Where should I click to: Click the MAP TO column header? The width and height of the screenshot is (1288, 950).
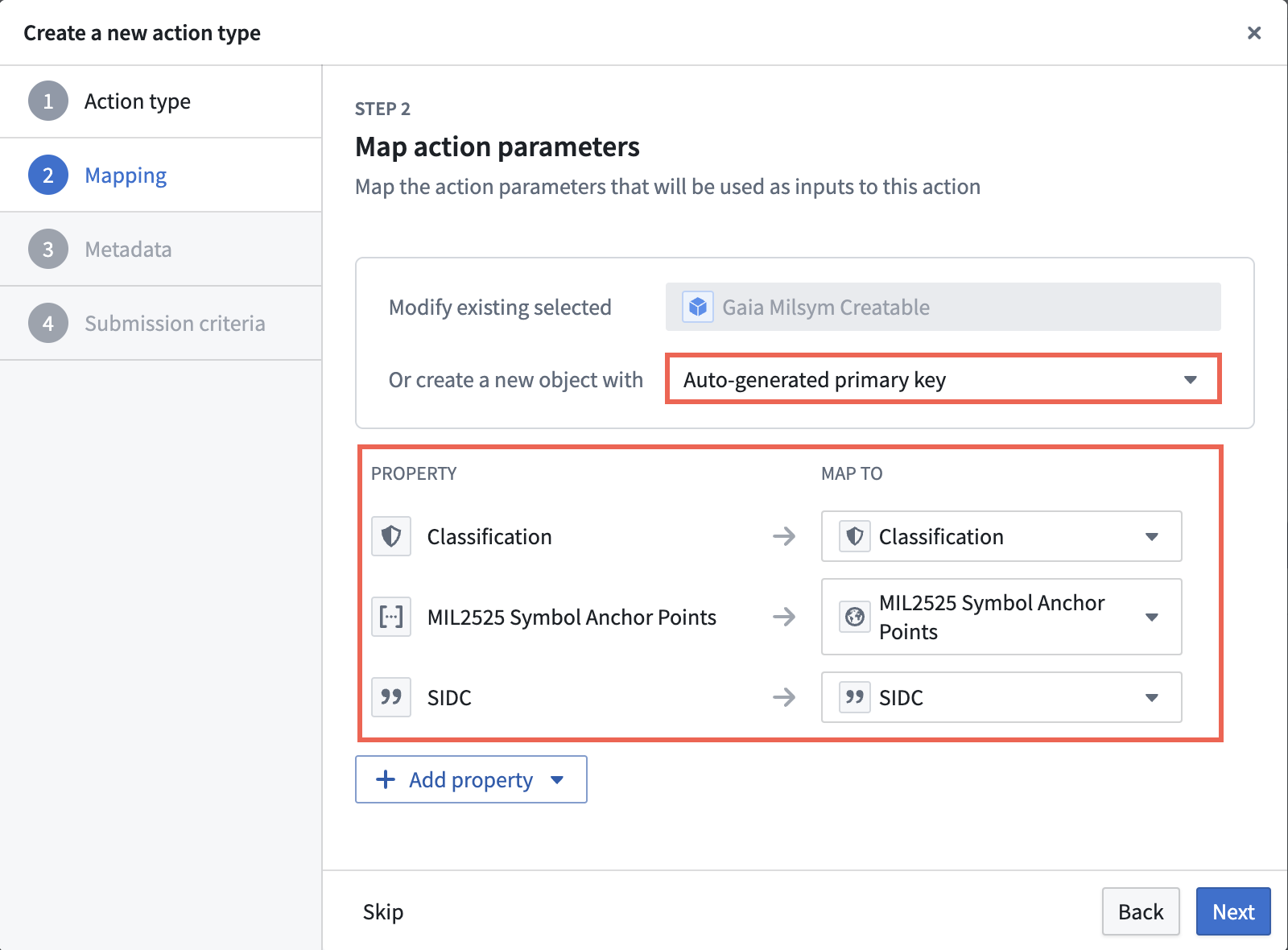(x=852, y=473)
